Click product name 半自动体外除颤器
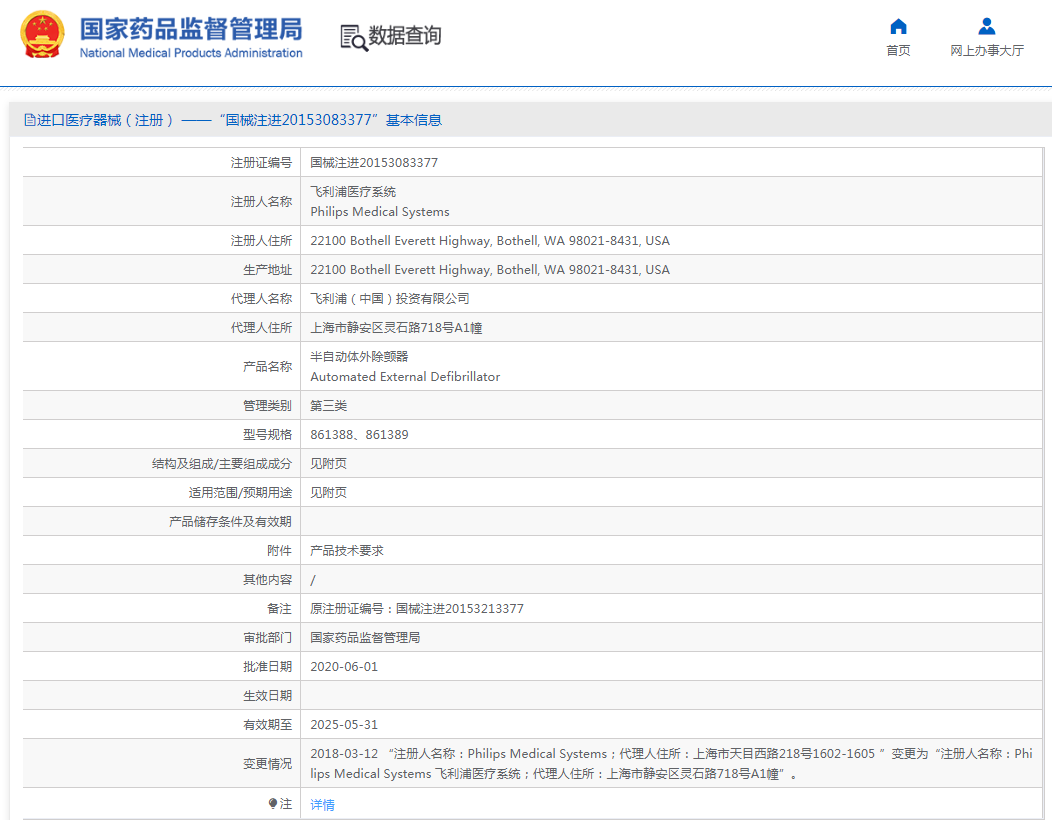Viewport: 1052px width, 820px height. (x=359, y=357)
